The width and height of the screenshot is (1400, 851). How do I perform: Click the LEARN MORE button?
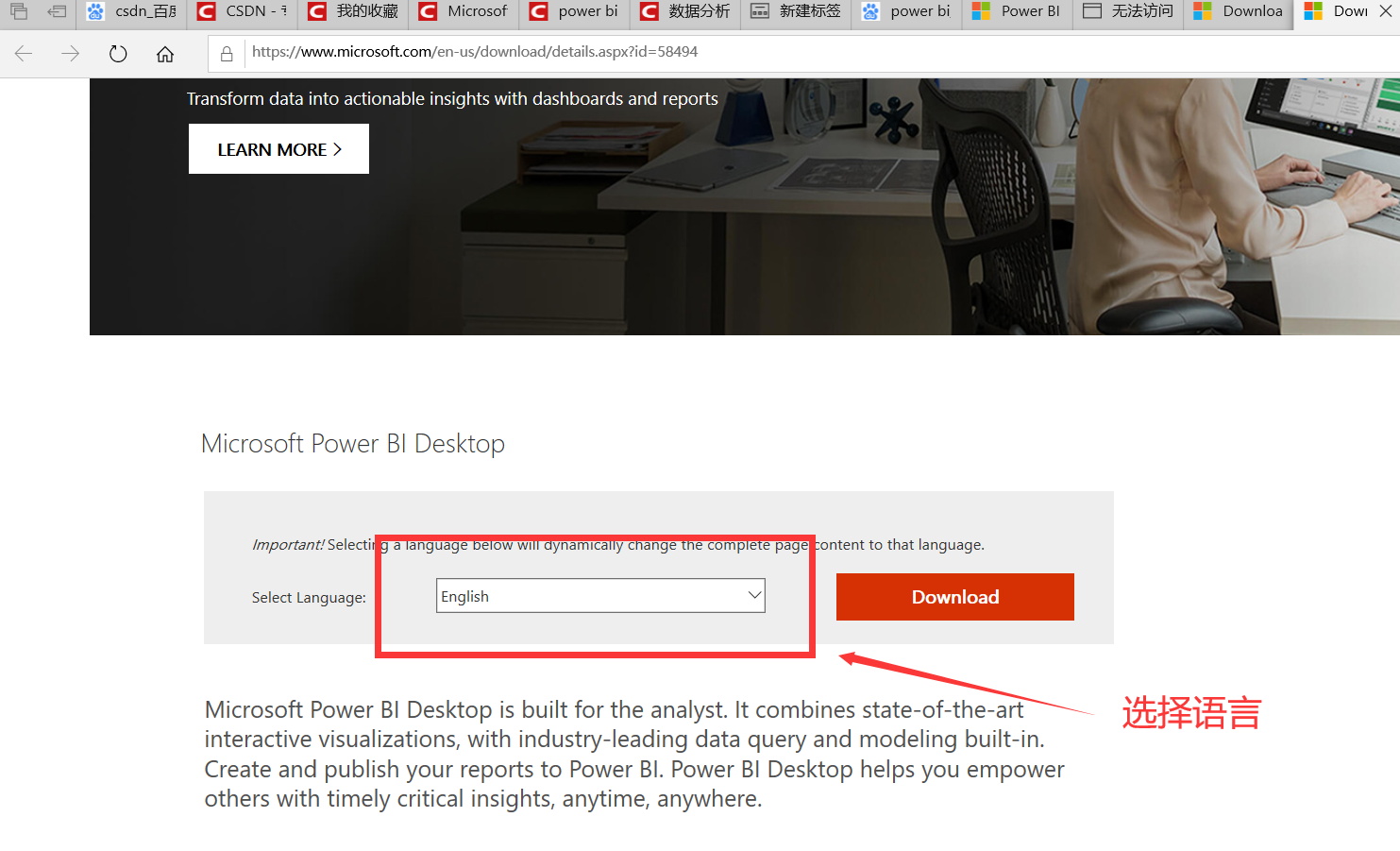point(278,149)
